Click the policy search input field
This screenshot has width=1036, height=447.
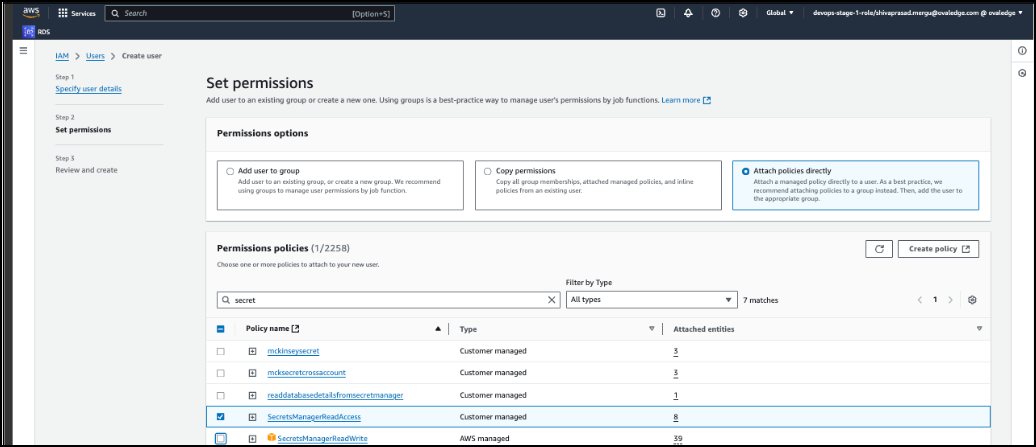coord(388,300)
